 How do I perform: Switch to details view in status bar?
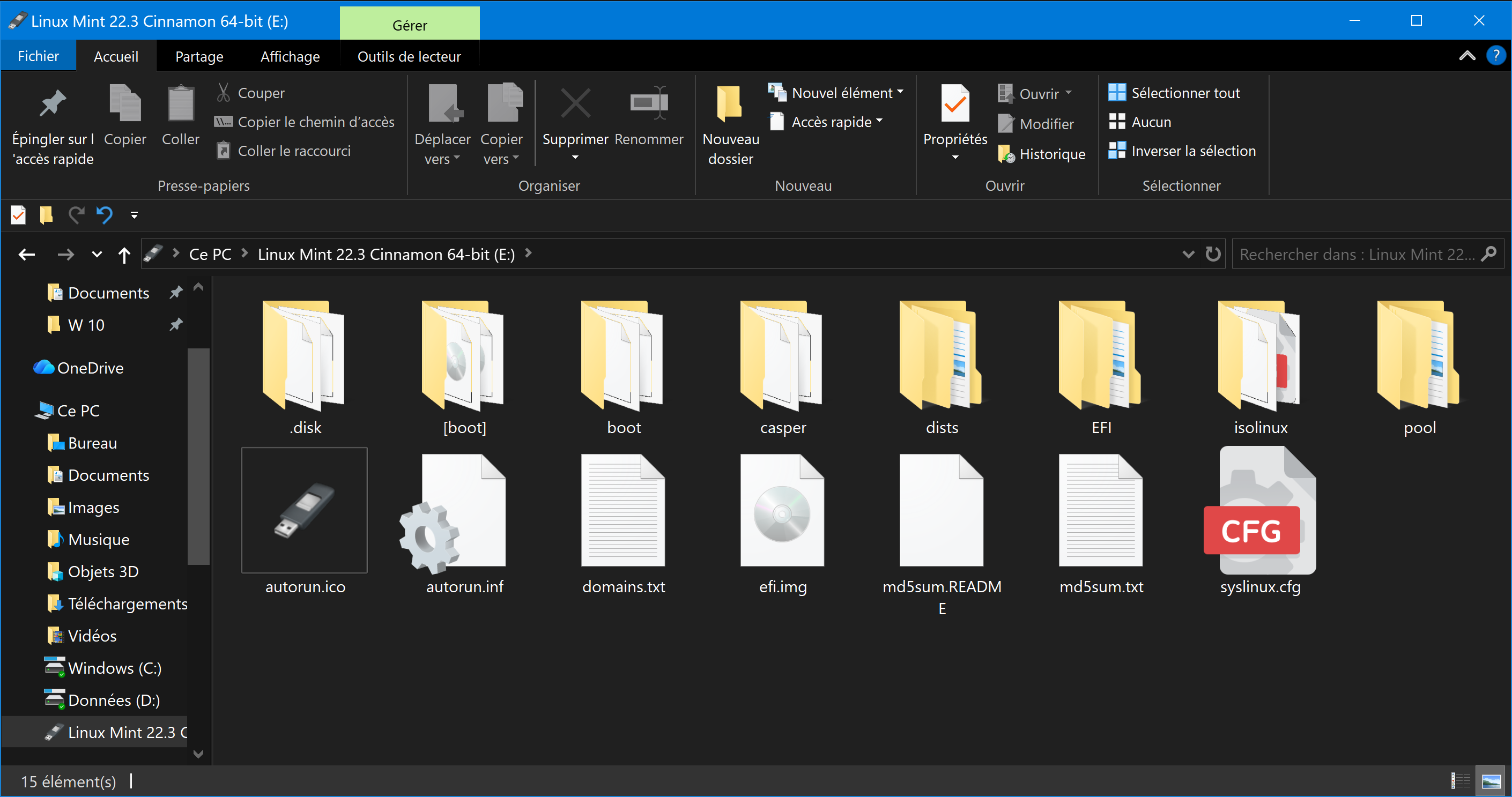[1461, 780]
